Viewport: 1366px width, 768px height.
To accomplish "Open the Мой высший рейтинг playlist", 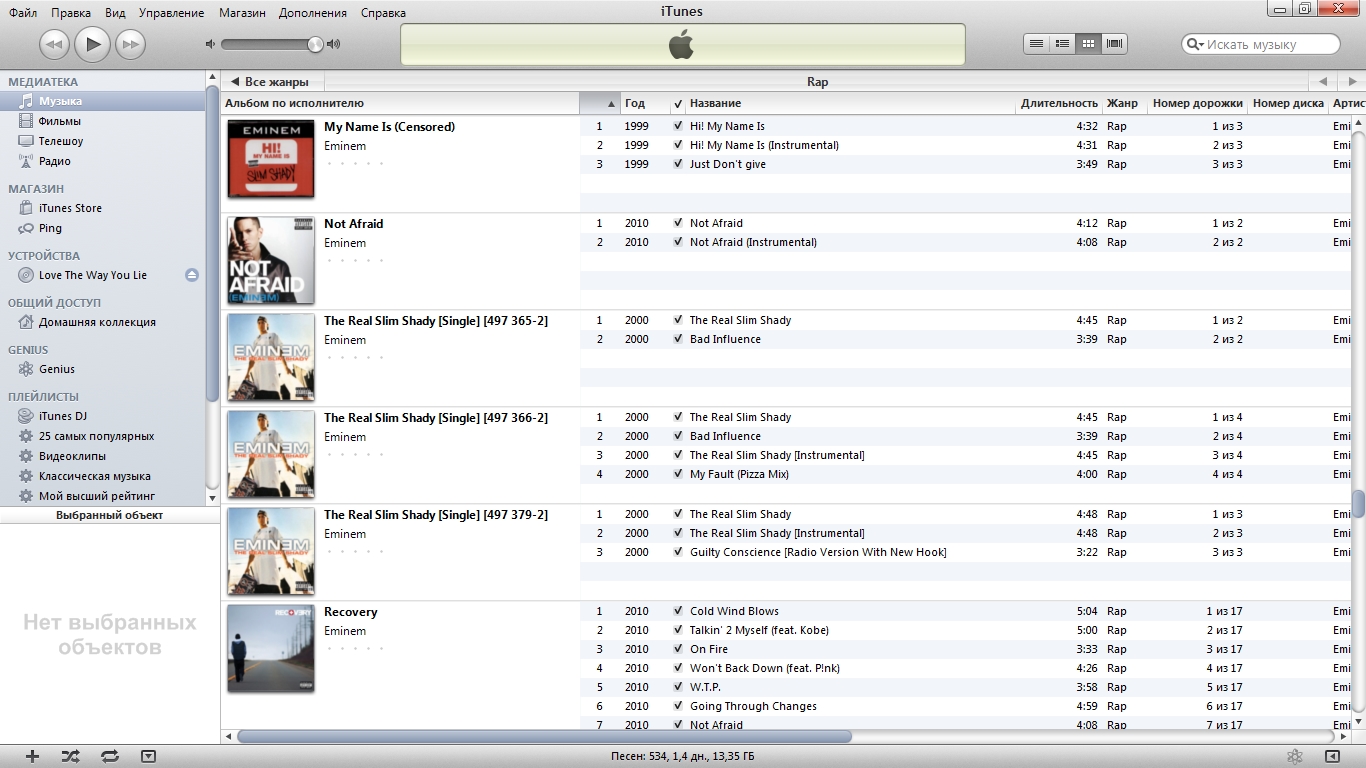I will [x=103, y=496].
